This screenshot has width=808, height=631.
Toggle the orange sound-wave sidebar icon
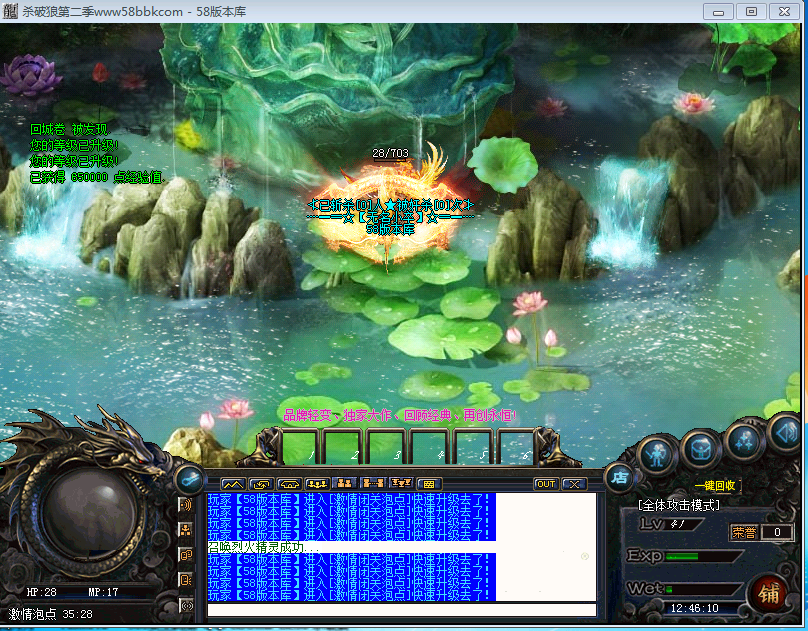pos(186,505)
